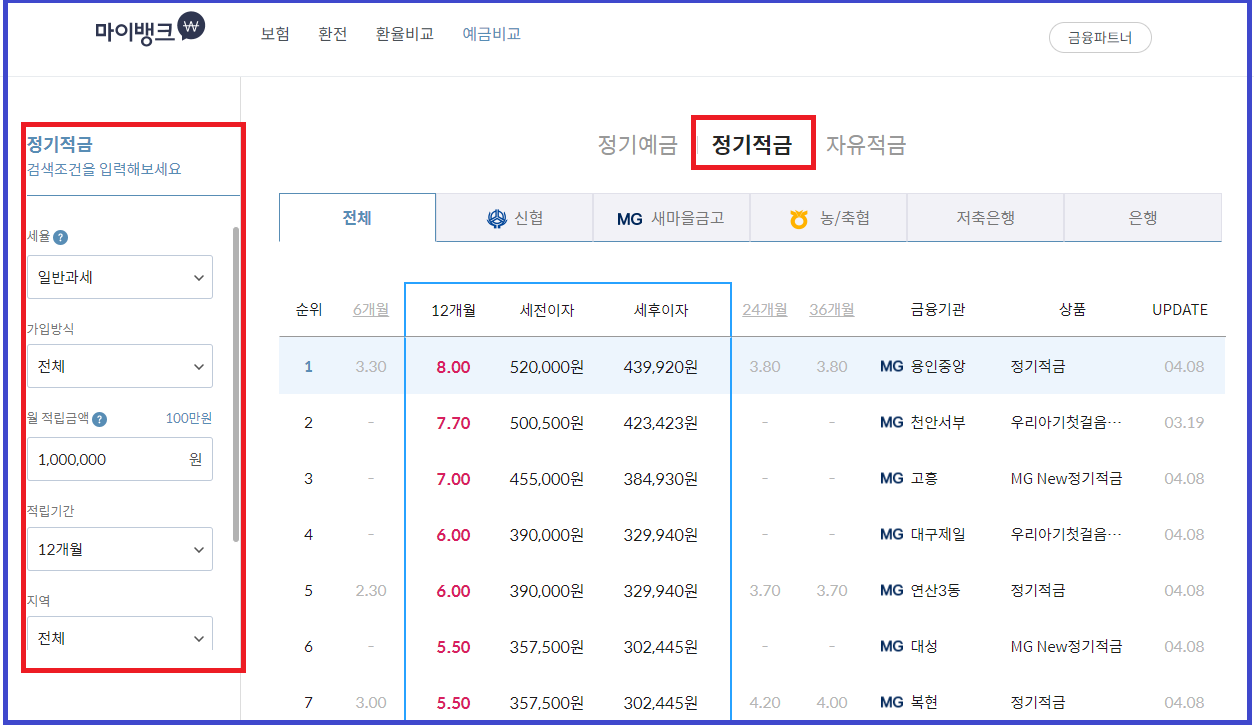Image resolution: width=1254 pixels, height=725 pixels.
Task: Click the 세율 help question mark icon
Action: [x=61, y=238]
